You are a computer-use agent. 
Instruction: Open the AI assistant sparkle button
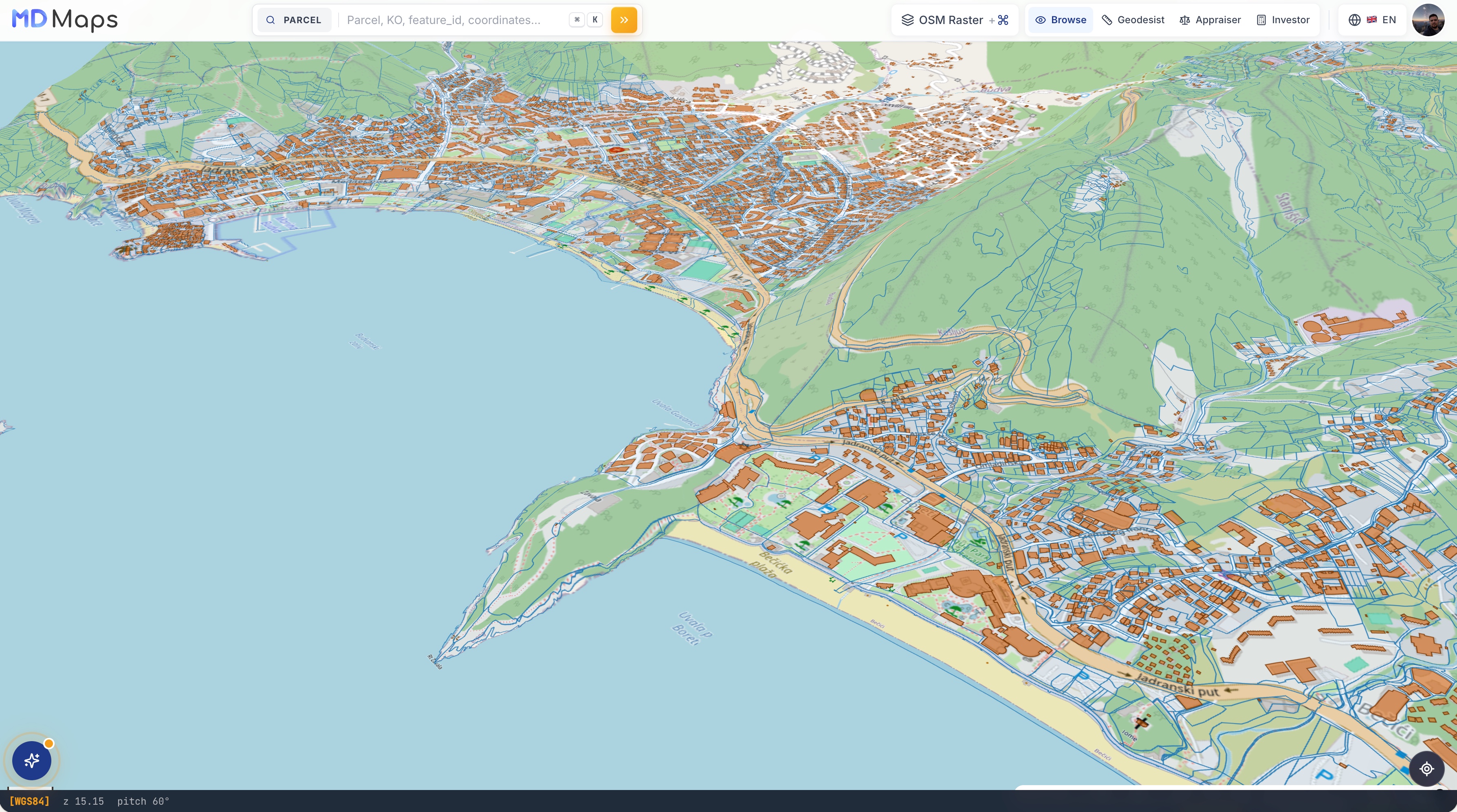click(x=32, y=761)
